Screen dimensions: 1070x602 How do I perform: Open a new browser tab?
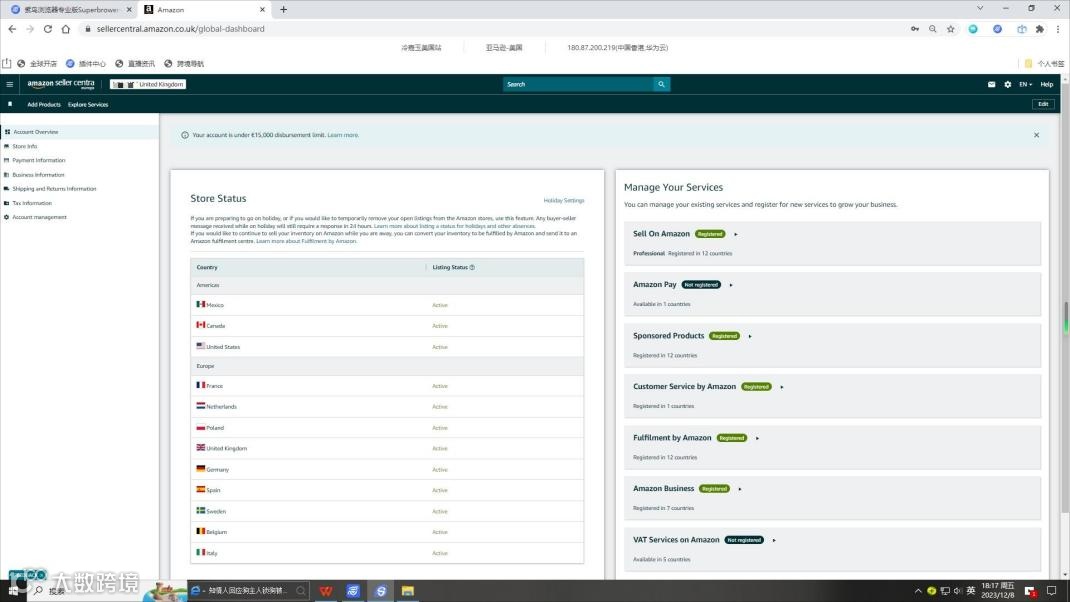point(283,10)
